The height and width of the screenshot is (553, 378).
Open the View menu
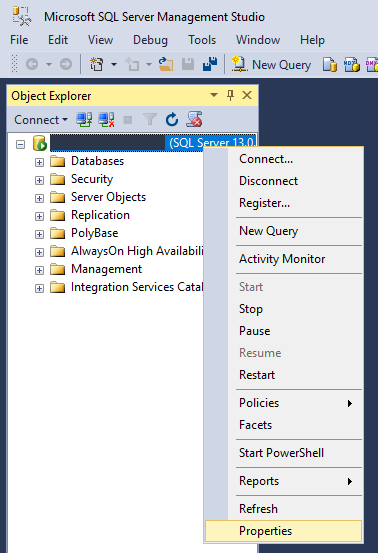pyautogui.click(x=100, y=40)
